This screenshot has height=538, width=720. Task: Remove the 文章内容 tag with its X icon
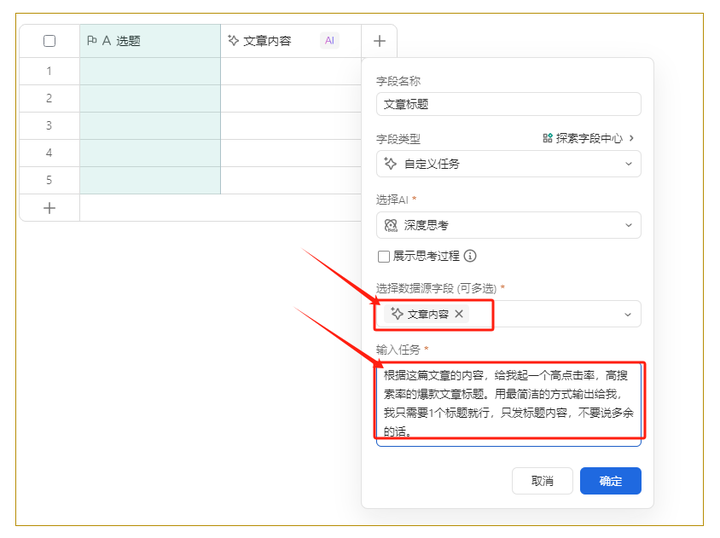pos(459,314)
